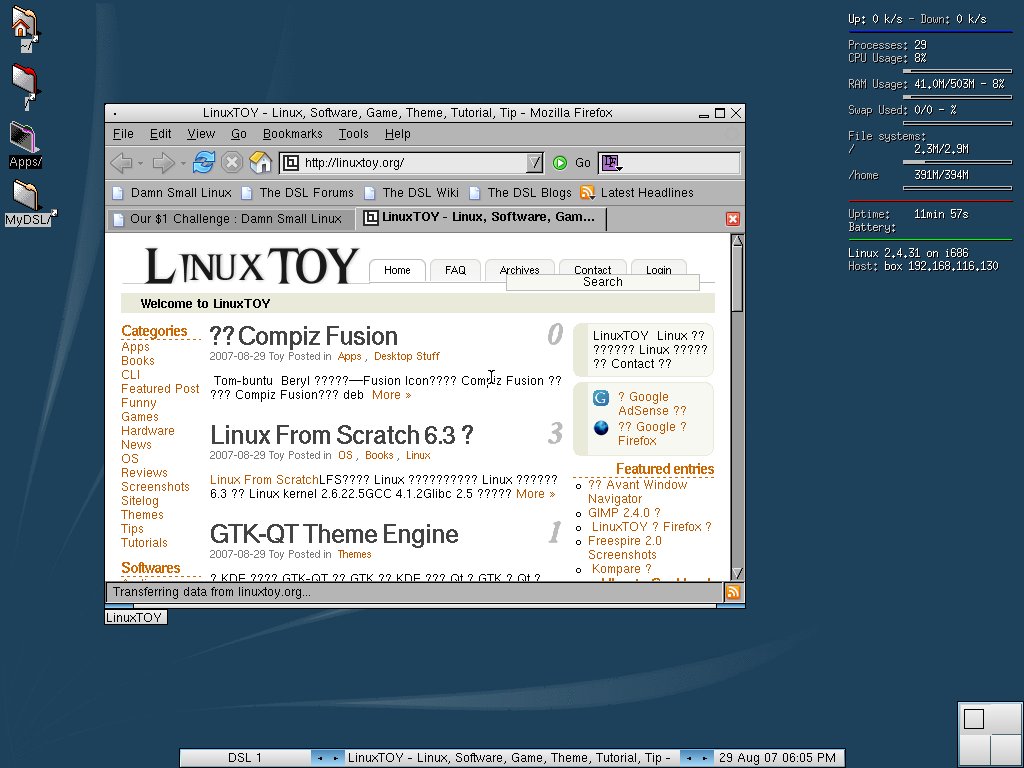Click the scrollbar up arrow
1024x768 pixels.
(737, 240)
